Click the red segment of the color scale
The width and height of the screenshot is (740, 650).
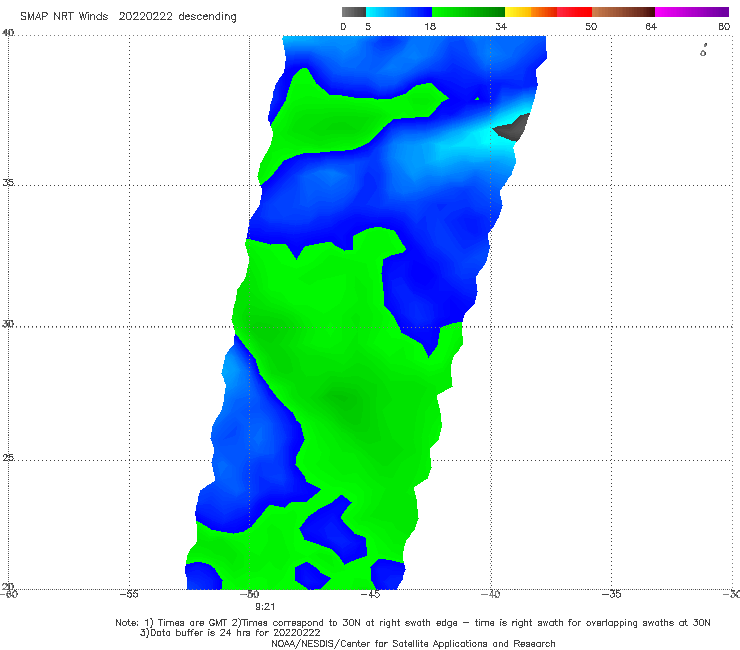[x=574, y=12]
